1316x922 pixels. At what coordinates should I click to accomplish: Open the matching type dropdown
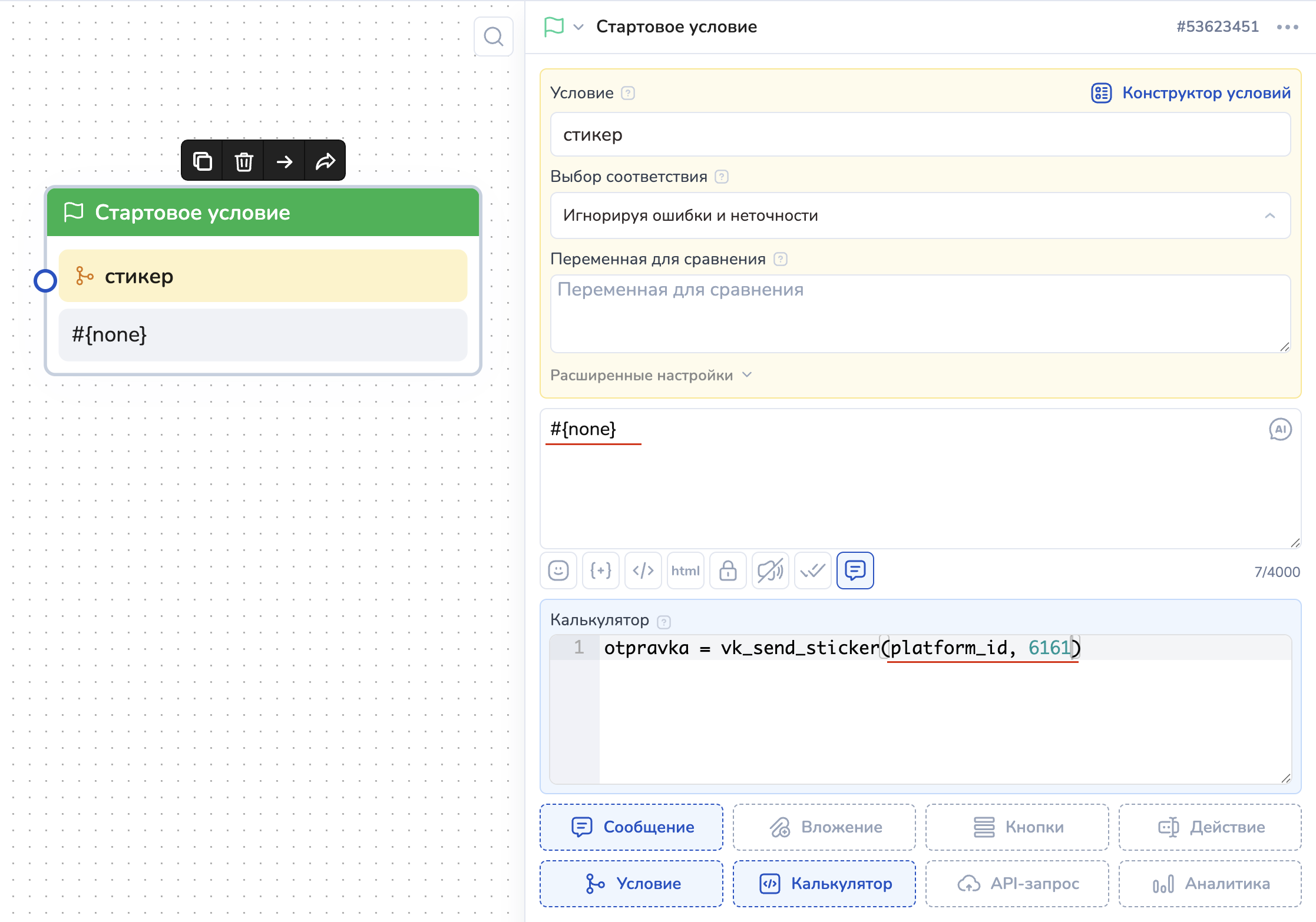(920, 215)
